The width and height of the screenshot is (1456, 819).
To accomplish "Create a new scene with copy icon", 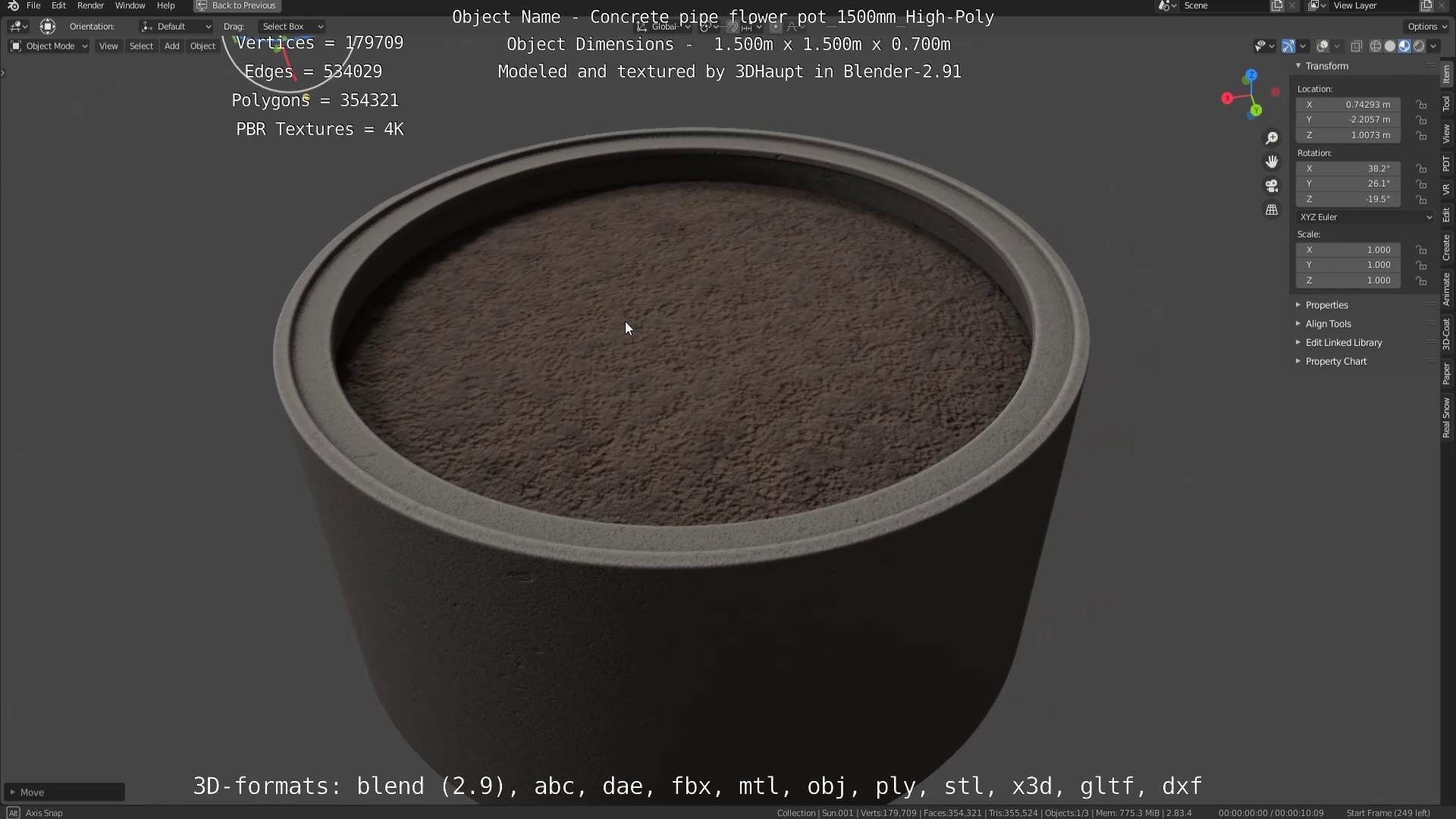I will (x=1277, y=5).
